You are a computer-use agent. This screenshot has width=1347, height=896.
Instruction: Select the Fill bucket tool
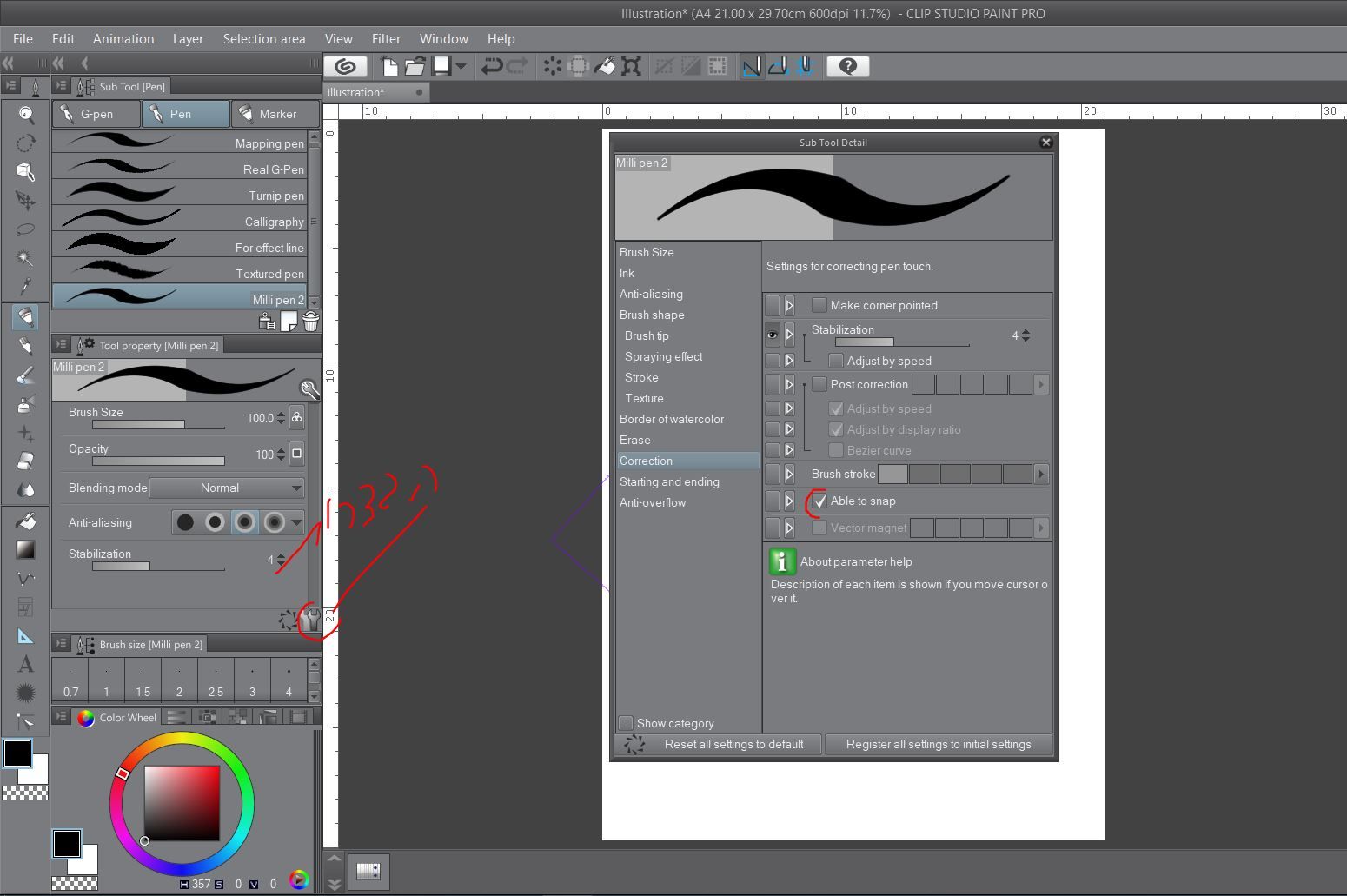pos(25,521)
